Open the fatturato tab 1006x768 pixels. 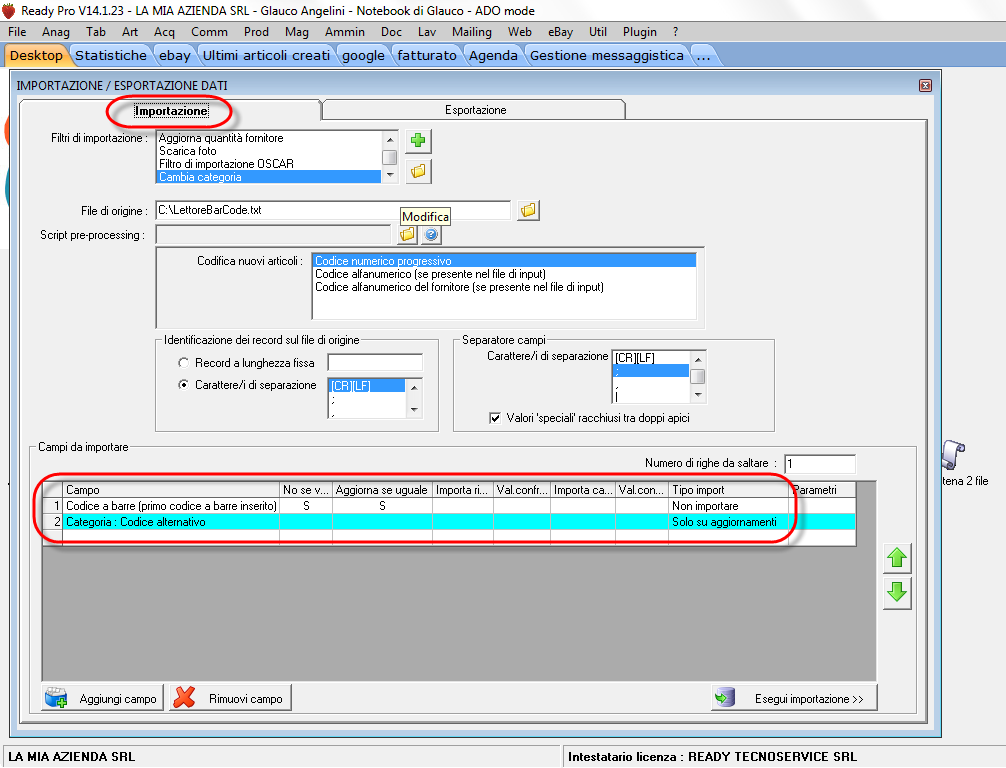[427, 56]
